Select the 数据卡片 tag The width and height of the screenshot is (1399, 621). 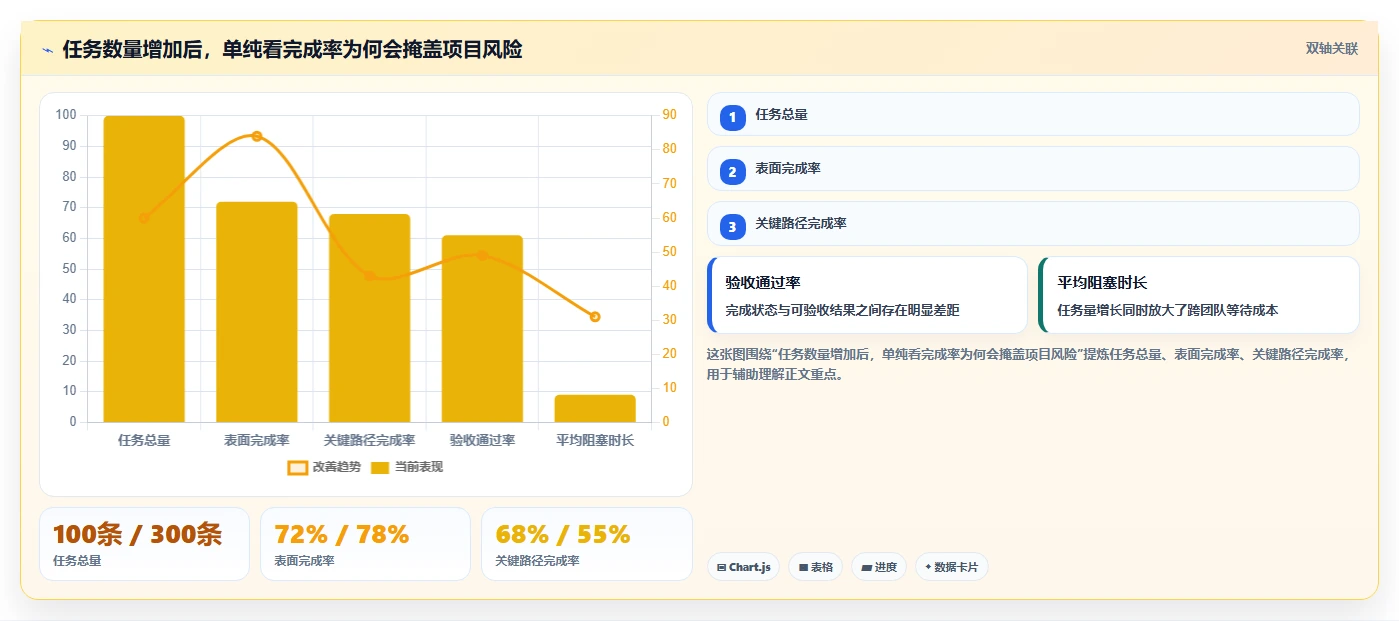952,567
